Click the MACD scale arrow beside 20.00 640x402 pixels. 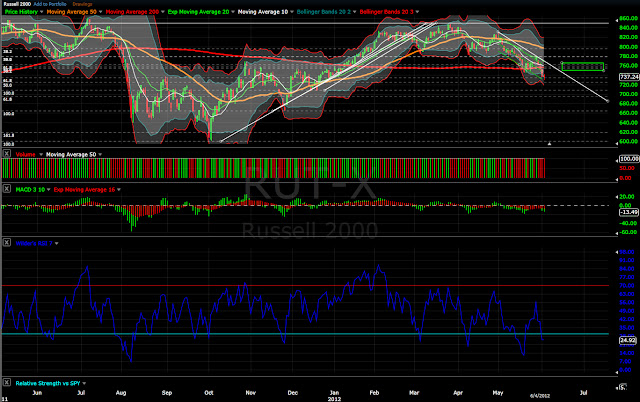tap(617, 197)
